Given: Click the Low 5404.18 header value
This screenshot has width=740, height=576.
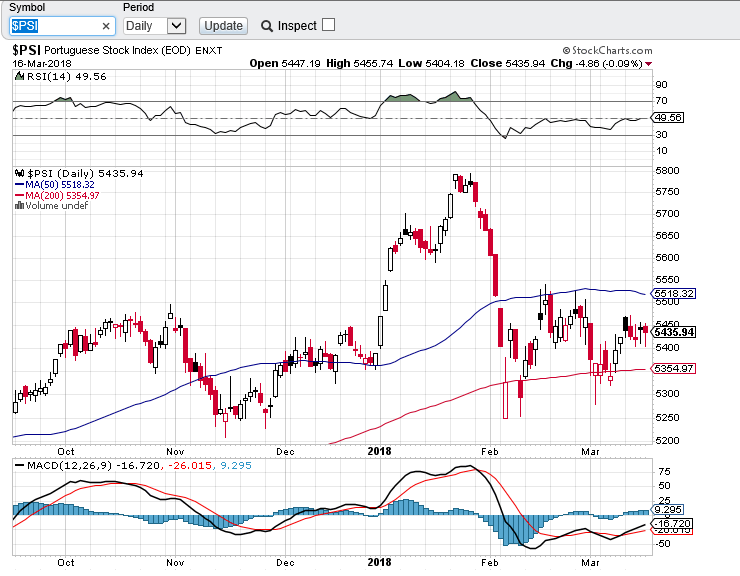Looking at the screenshot, I should coord(431,63).
